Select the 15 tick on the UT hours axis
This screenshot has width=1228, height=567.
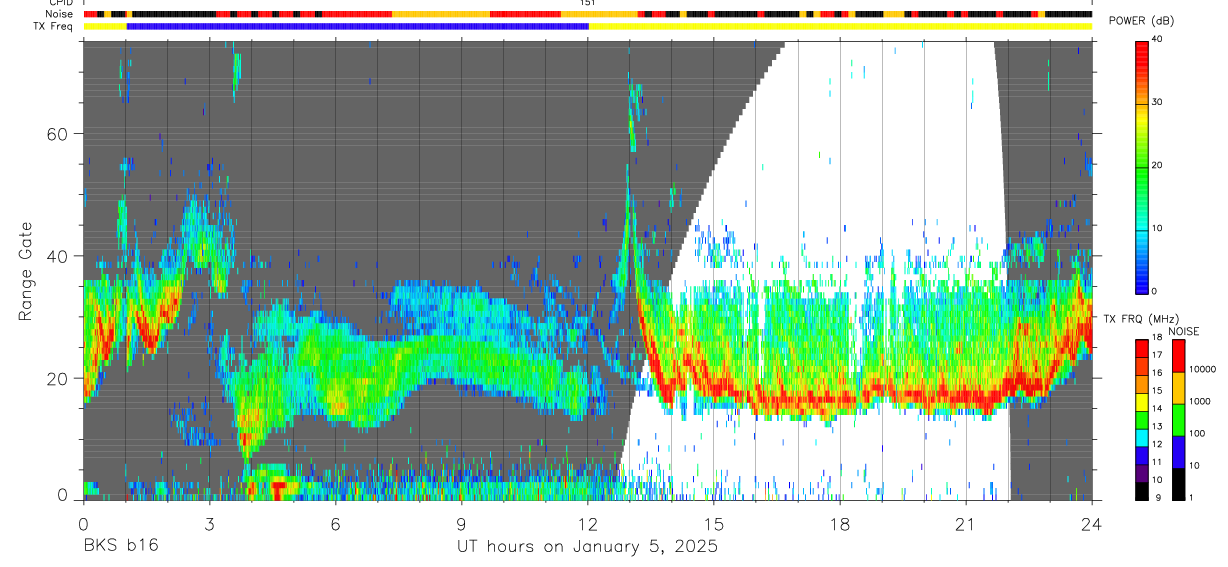714,523
